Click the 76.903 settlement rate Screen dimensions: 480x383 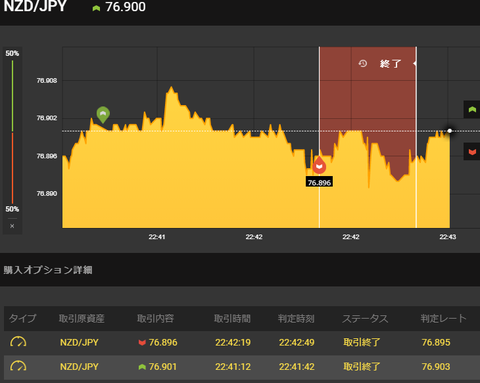point(436,367)
